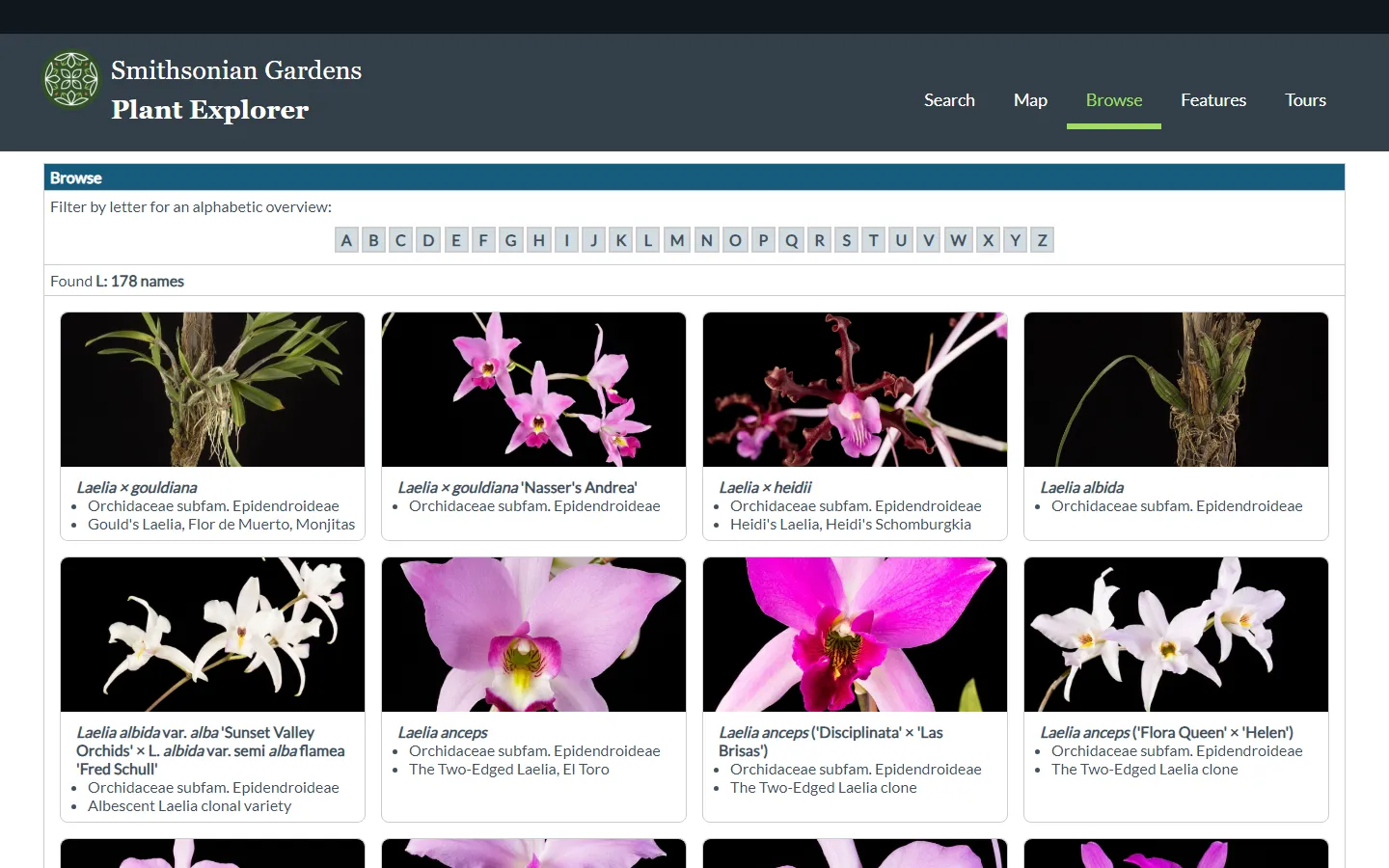
Task: Open the Features menu item
Action: coord(1213,100)
